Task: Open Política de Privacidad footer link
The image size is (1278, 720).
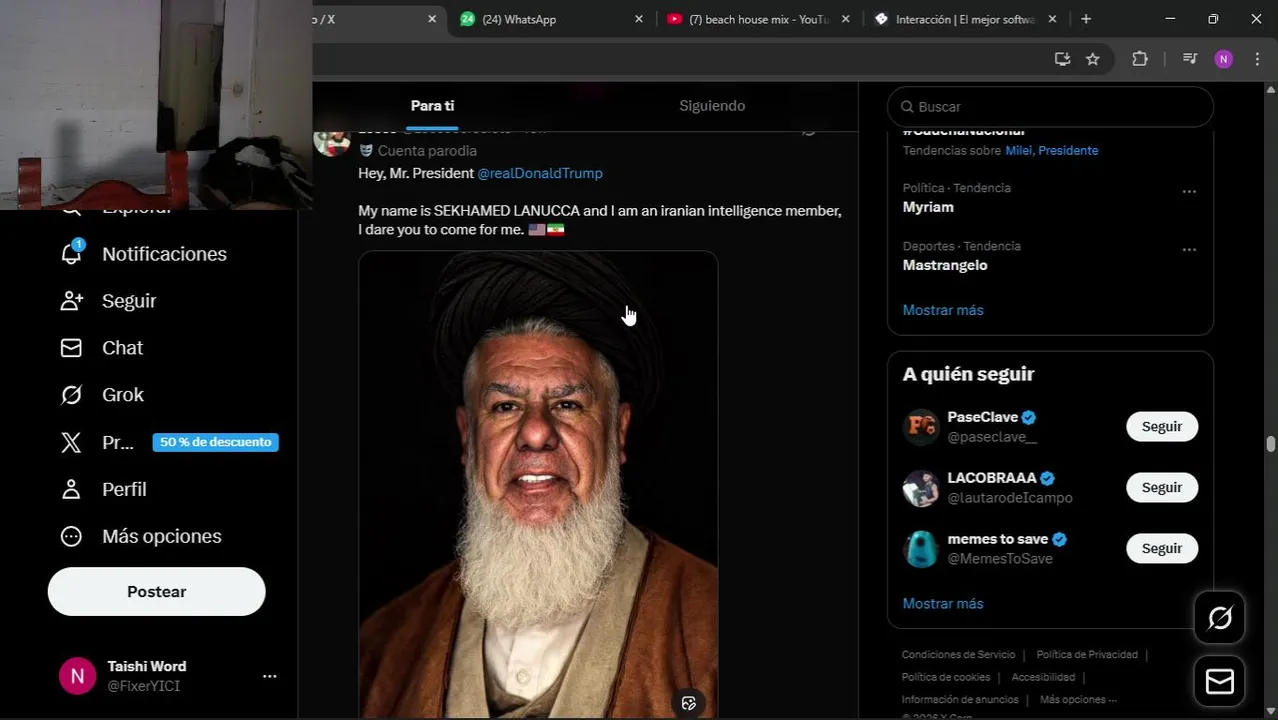Action: (1087, 655)
